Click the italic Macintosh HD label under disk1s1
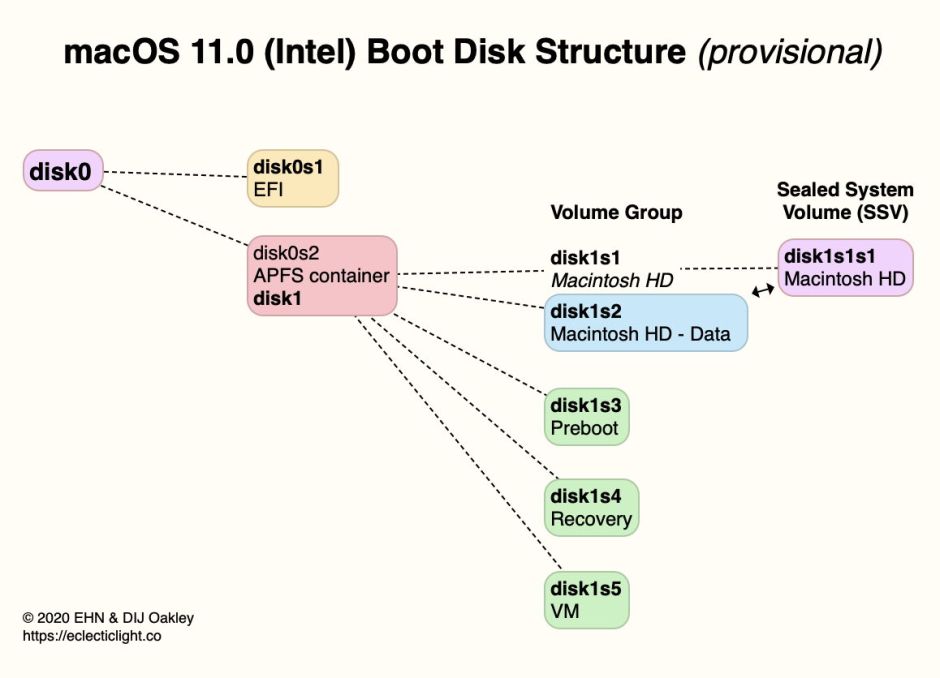This screenshot has height=678, width=940. 611,281
